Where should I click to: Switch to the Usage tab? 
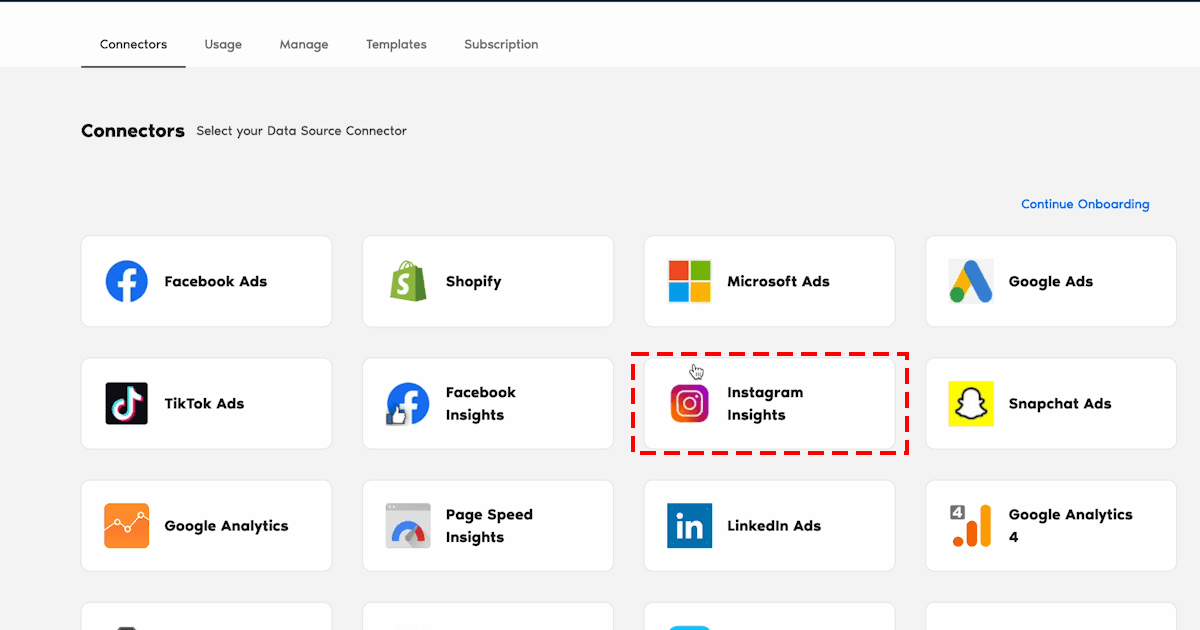(x=223, y=45)
